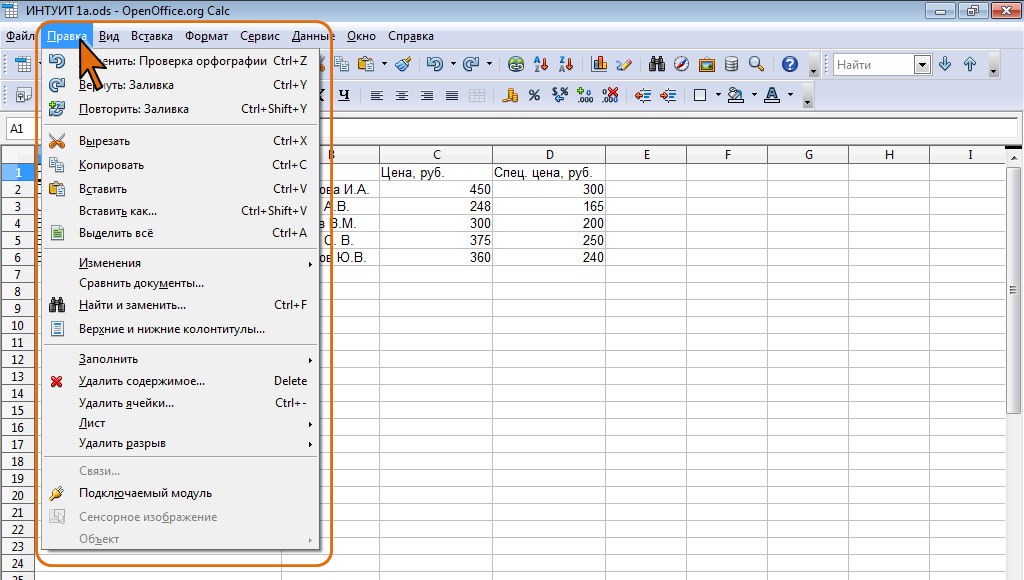Select the cell containing 450

[x=436, y=189]
